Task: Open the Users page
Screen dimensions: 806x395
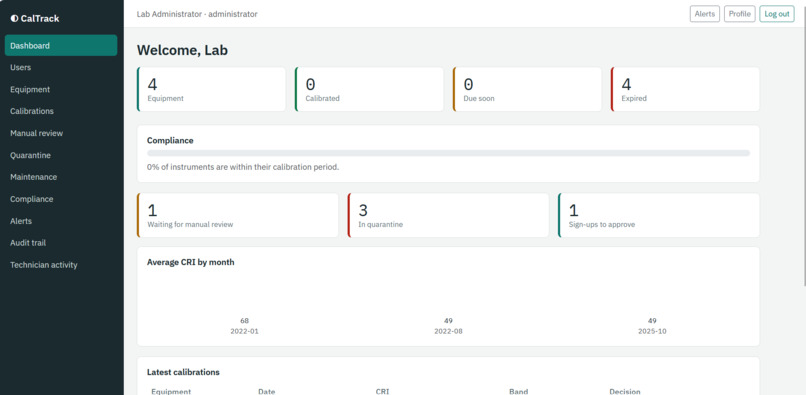Action: [x=61, y=67]
